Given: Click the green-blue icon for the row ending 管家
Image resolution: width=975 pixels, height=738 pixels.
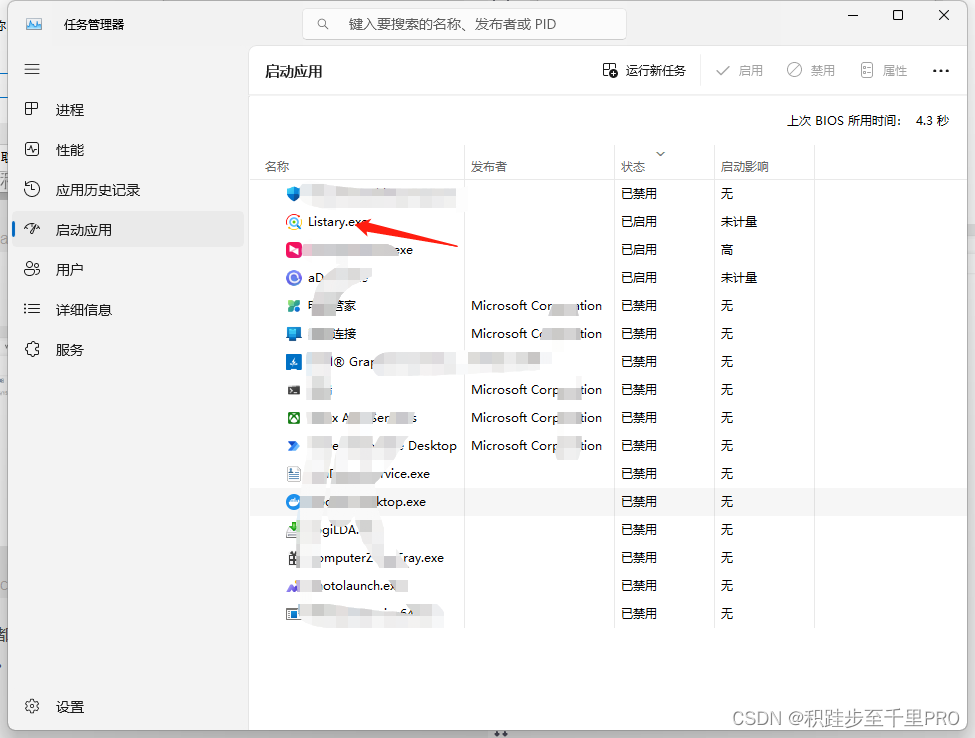Looking at the screenshot, I should pos(293,305).
